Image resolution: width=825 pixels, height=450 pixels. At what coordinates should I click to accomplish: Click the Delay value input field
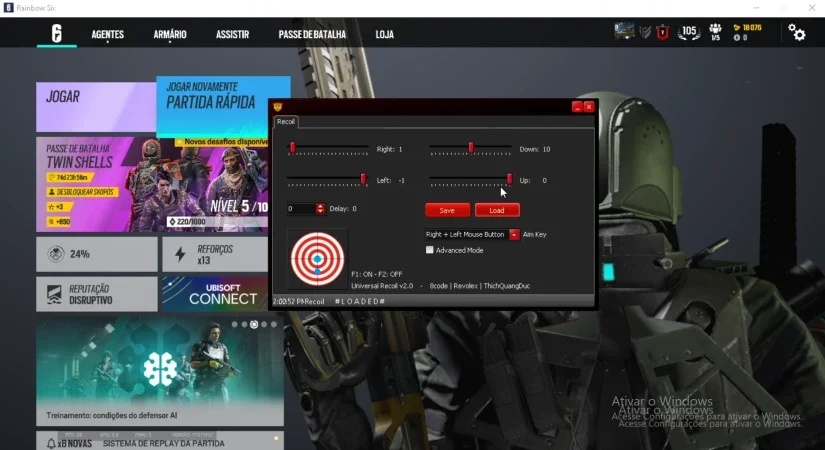tap(301, 208)
